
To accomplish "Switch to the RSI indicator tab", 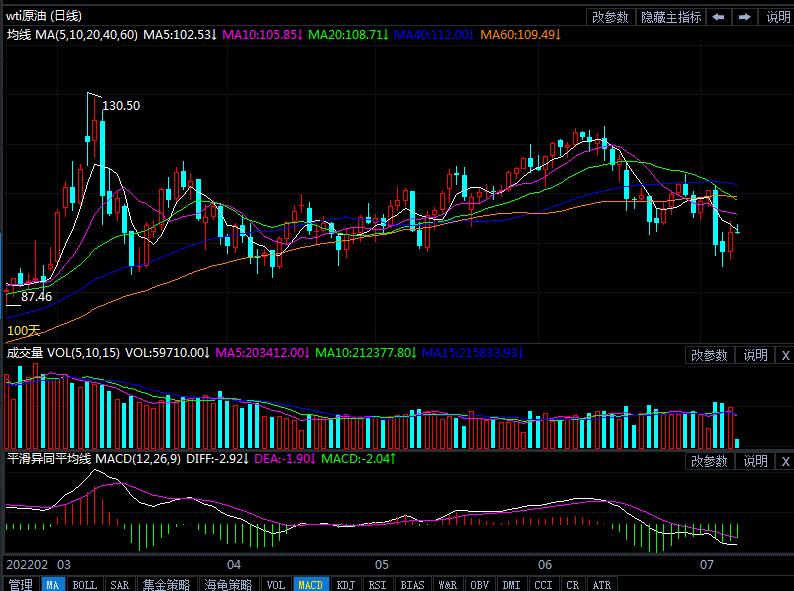I will 377,584.
